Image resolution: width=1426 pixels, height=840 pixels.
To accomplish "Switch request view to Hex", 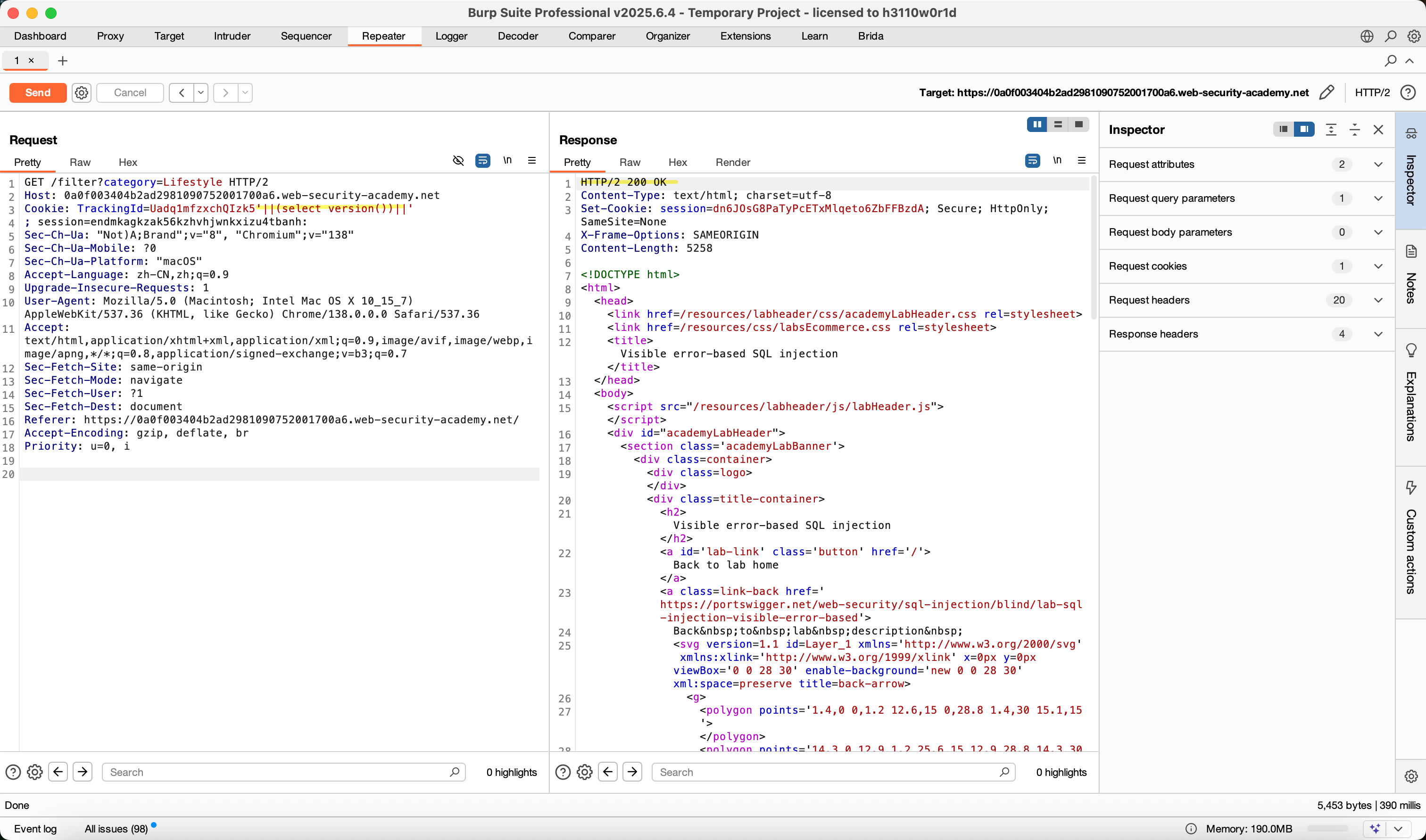I will [x=128, y=163].
